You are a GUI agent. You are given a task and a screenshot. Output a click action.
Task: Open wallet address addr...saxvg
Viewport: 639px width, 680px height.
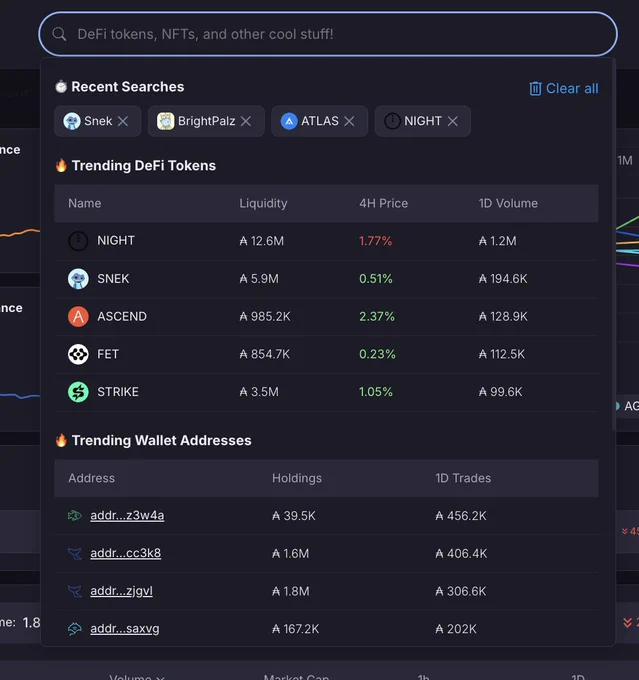coord(125,628)
